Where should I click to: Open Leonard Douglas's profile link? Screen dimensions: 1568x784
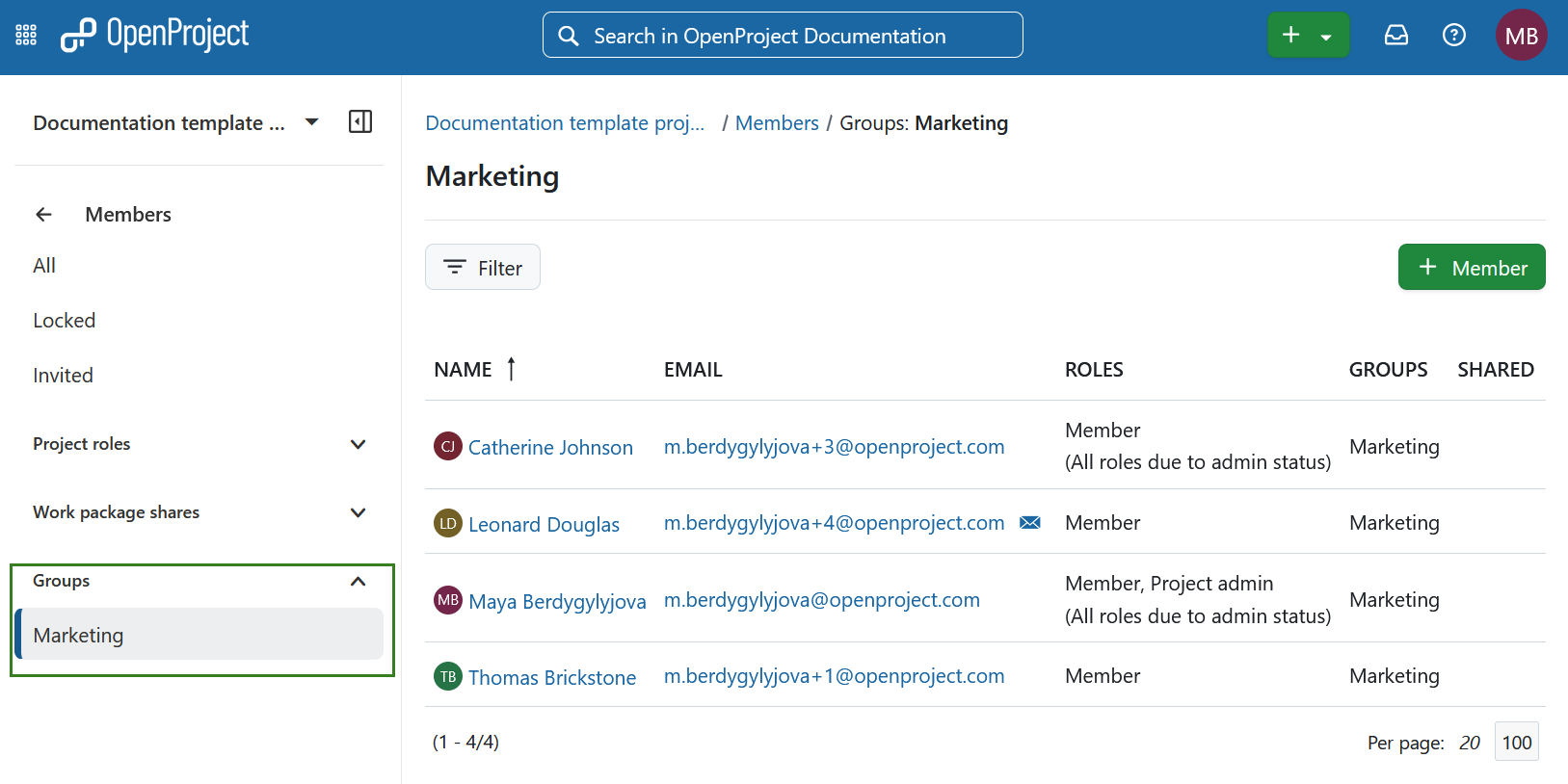click(x=544, y=524)
